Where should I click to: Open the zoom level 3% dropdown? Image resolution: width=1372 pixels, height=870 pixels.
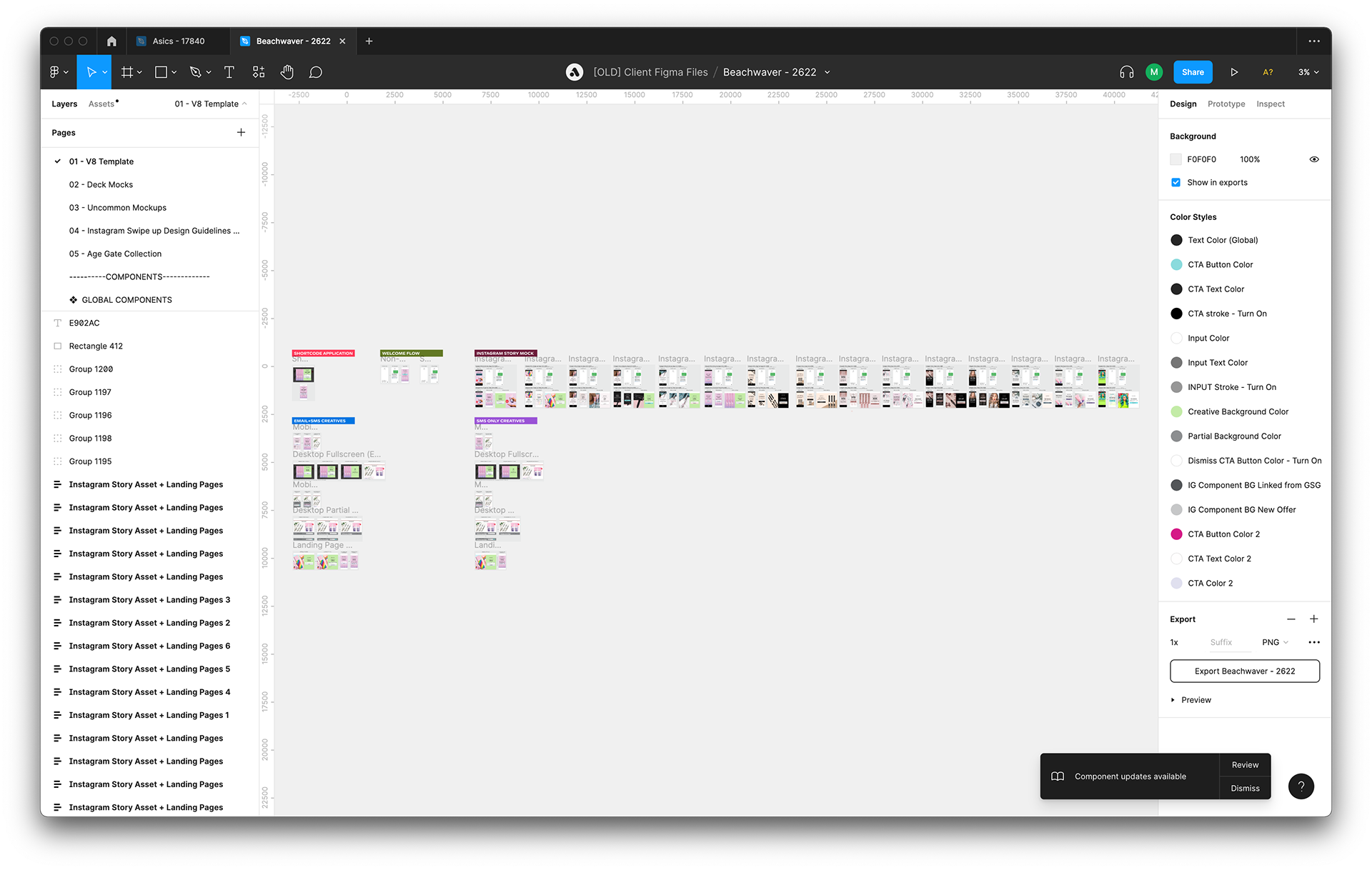1308,72
